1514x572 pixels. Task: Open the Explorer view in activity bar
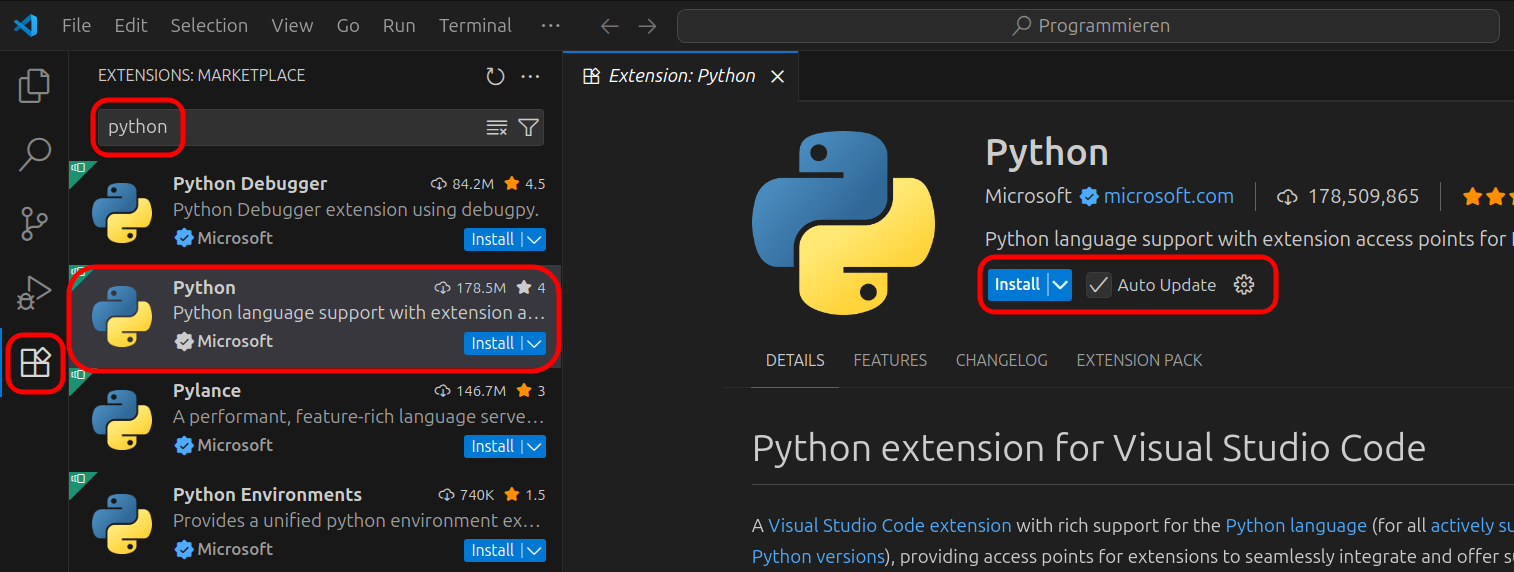click(34, 86)
